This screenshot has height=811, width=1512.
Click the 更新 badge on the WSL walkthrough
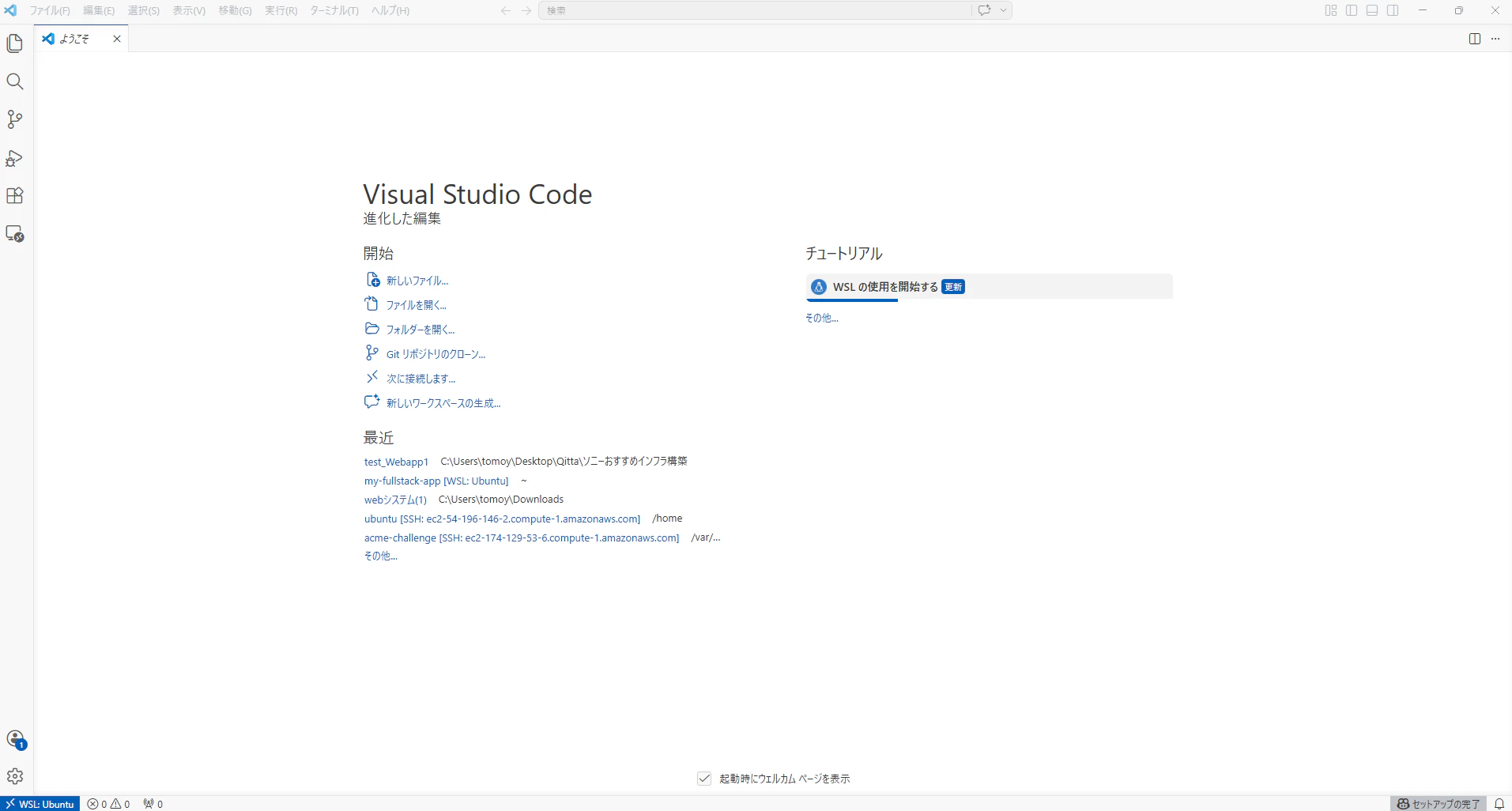pyautogui.click(x=953, y=287)
